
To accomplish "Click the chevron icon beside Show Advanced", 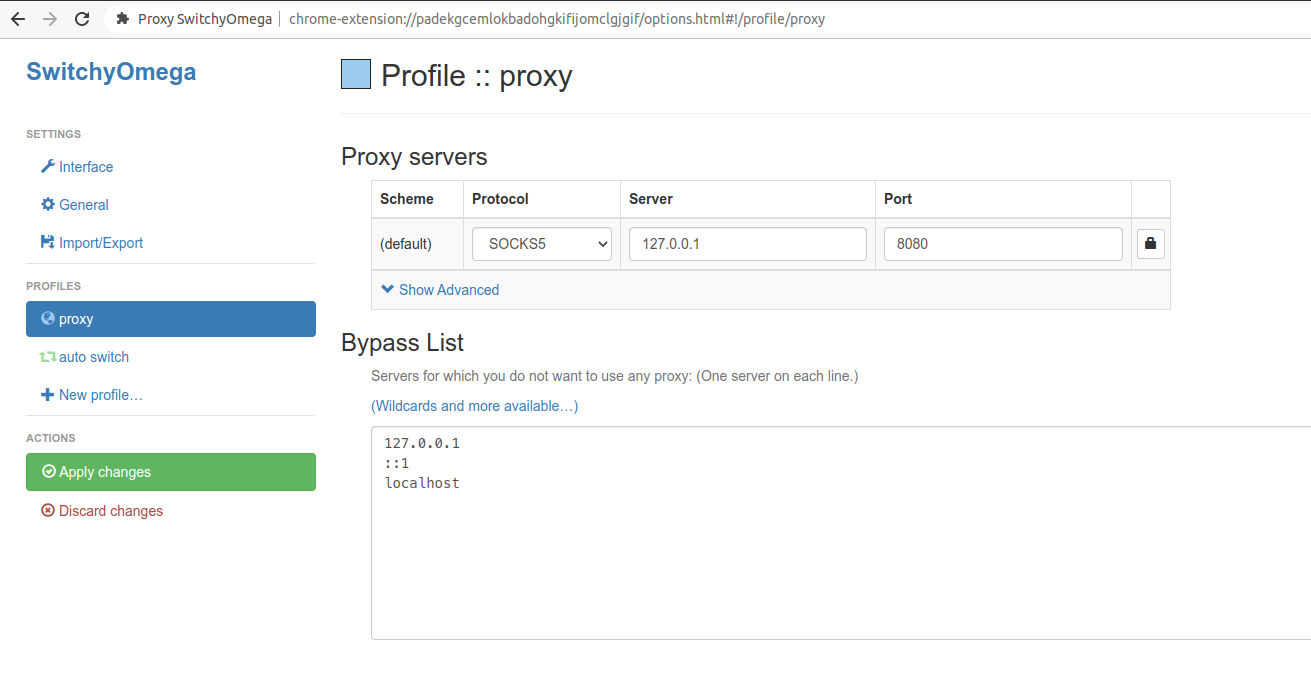I will tap(388, 289).
